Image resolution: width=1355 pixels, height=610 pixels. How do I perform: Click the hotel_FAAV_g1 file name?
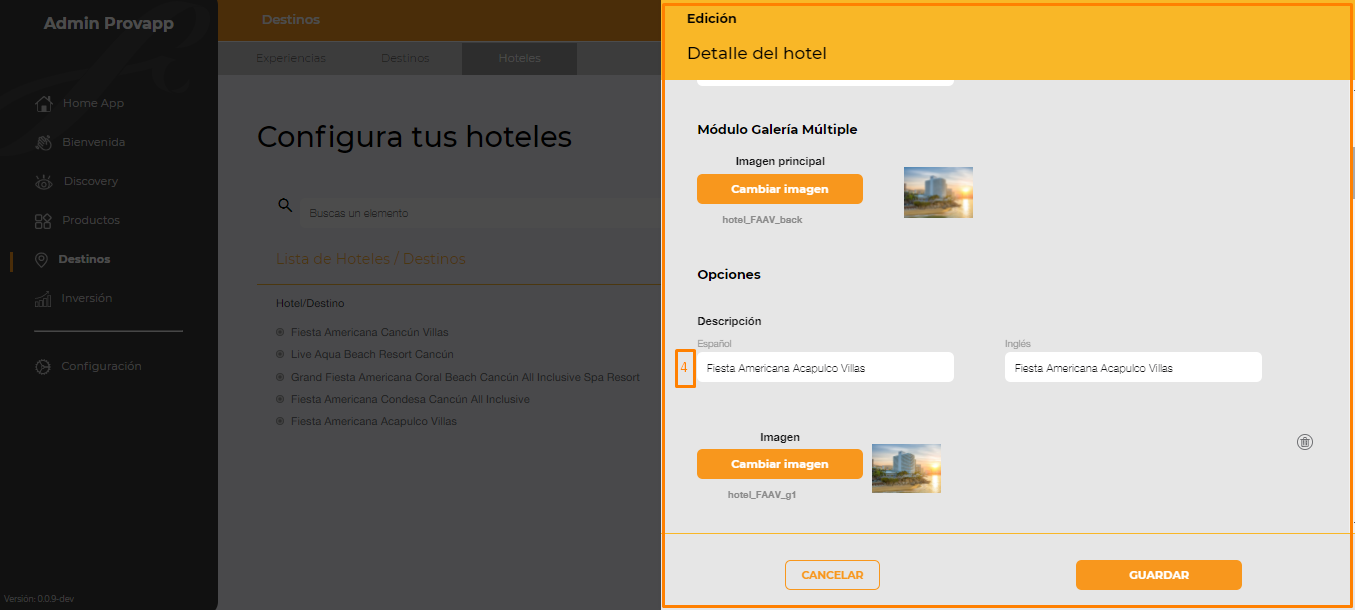click(762, 495)
